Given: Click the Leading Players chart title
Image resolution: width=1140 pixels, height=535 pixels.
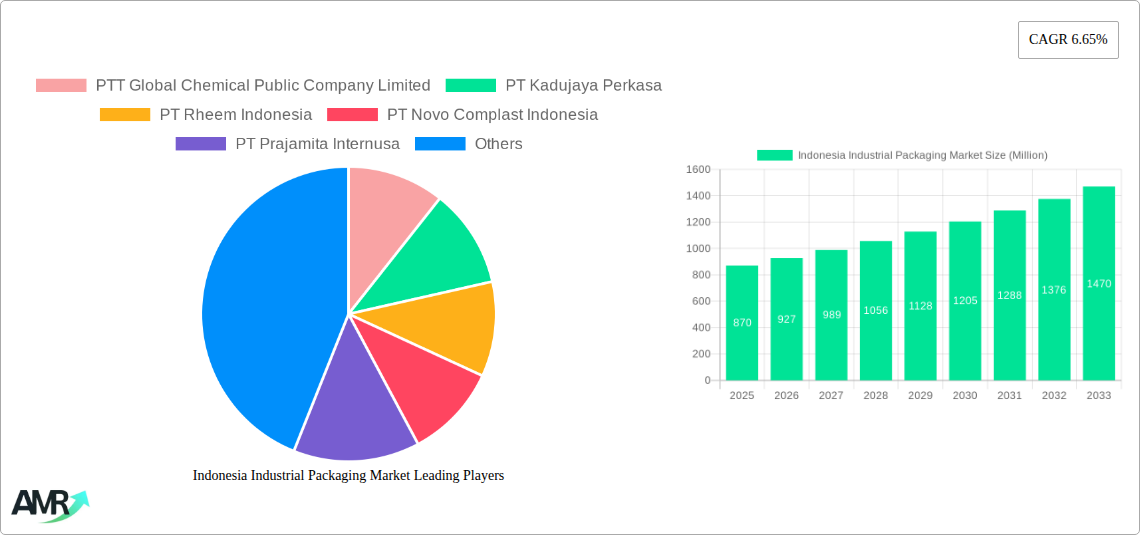Looking at the screenshot, I should pyautogui.click(x=348, y=476).
